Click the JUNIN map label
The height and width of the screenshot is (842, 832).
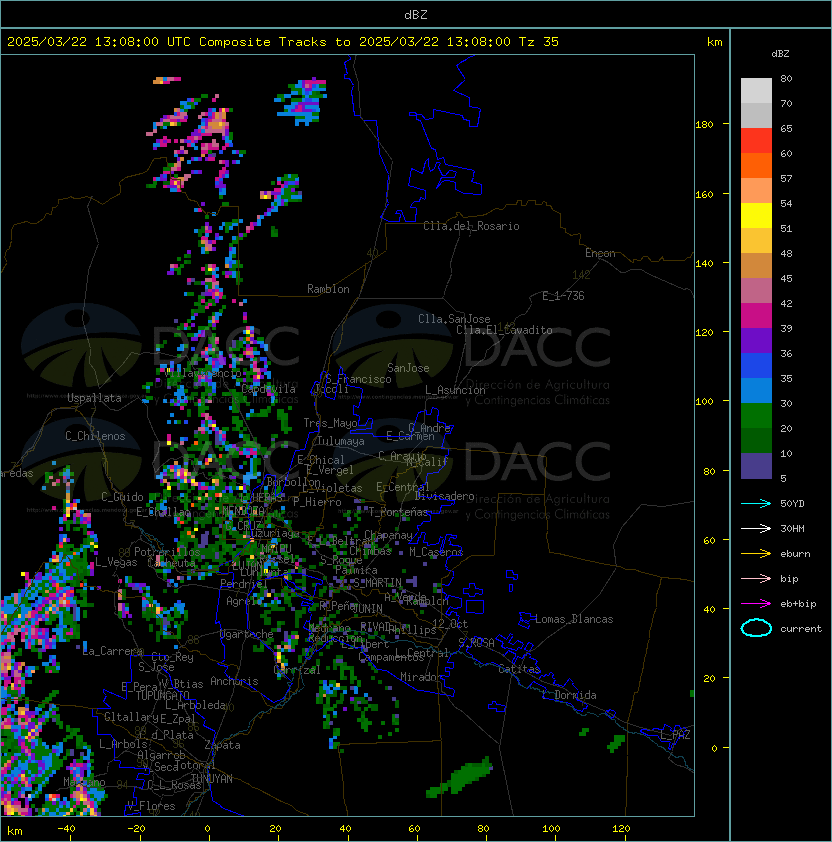point(367,608)
